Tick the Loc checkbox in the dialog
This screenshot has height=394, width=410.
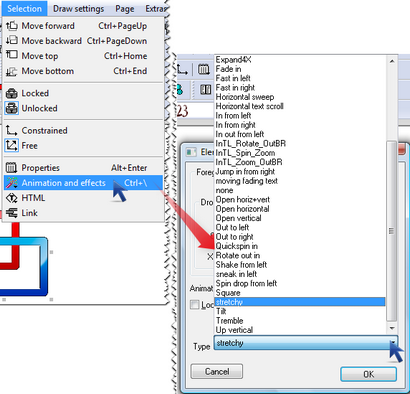[x=194, y=305]
